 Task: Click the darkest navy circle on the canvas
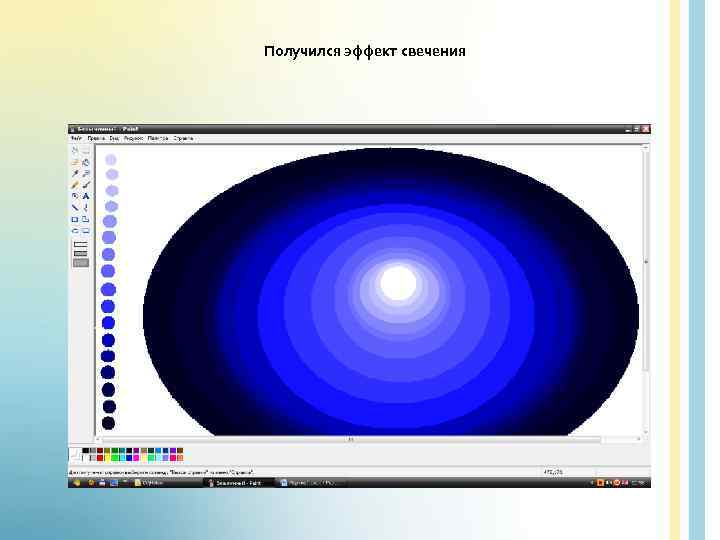pos(108,423)
